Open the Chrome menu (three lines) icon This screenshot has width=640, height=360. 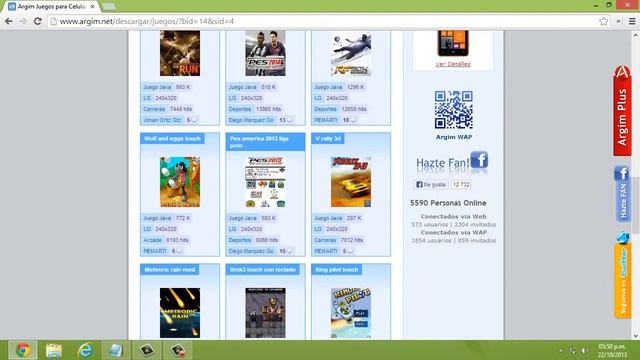pos(632,21)
